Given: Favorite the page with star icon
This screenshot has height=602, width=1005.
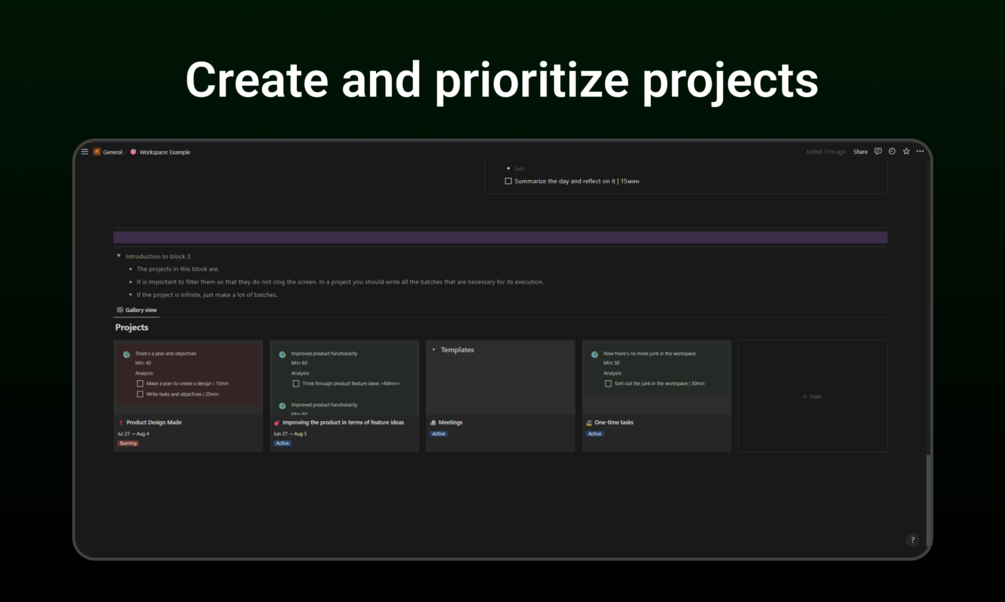Looking at the screenshot, I should (x=906, y=151).
